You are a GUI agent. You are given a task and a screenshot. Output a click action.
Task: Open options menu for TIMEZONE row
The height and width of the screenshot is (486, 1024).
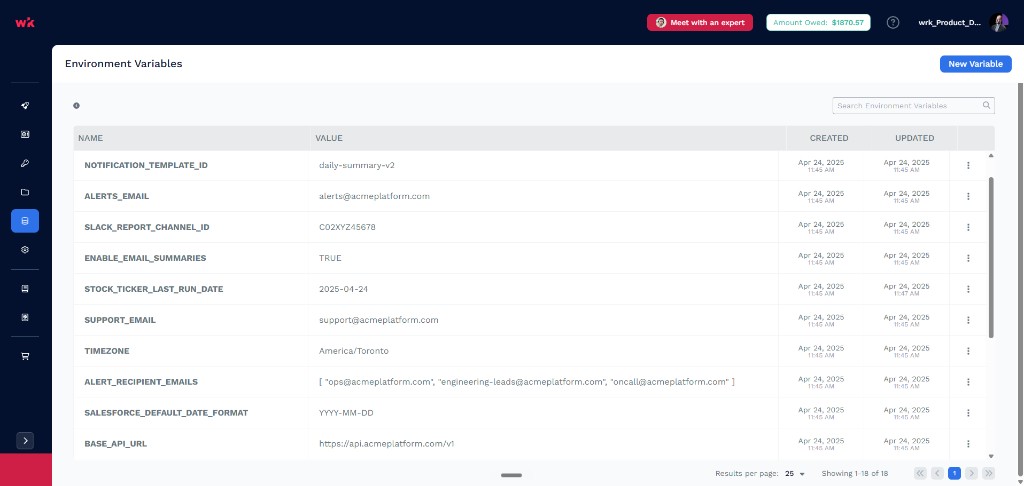click(968, 351)
